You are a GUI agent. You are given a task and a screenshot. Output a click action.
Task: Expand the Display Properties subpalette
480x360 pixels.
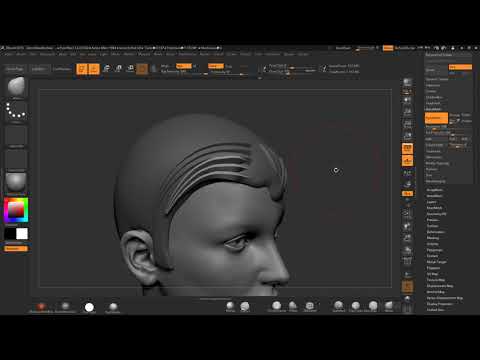(x=440, y=304)
